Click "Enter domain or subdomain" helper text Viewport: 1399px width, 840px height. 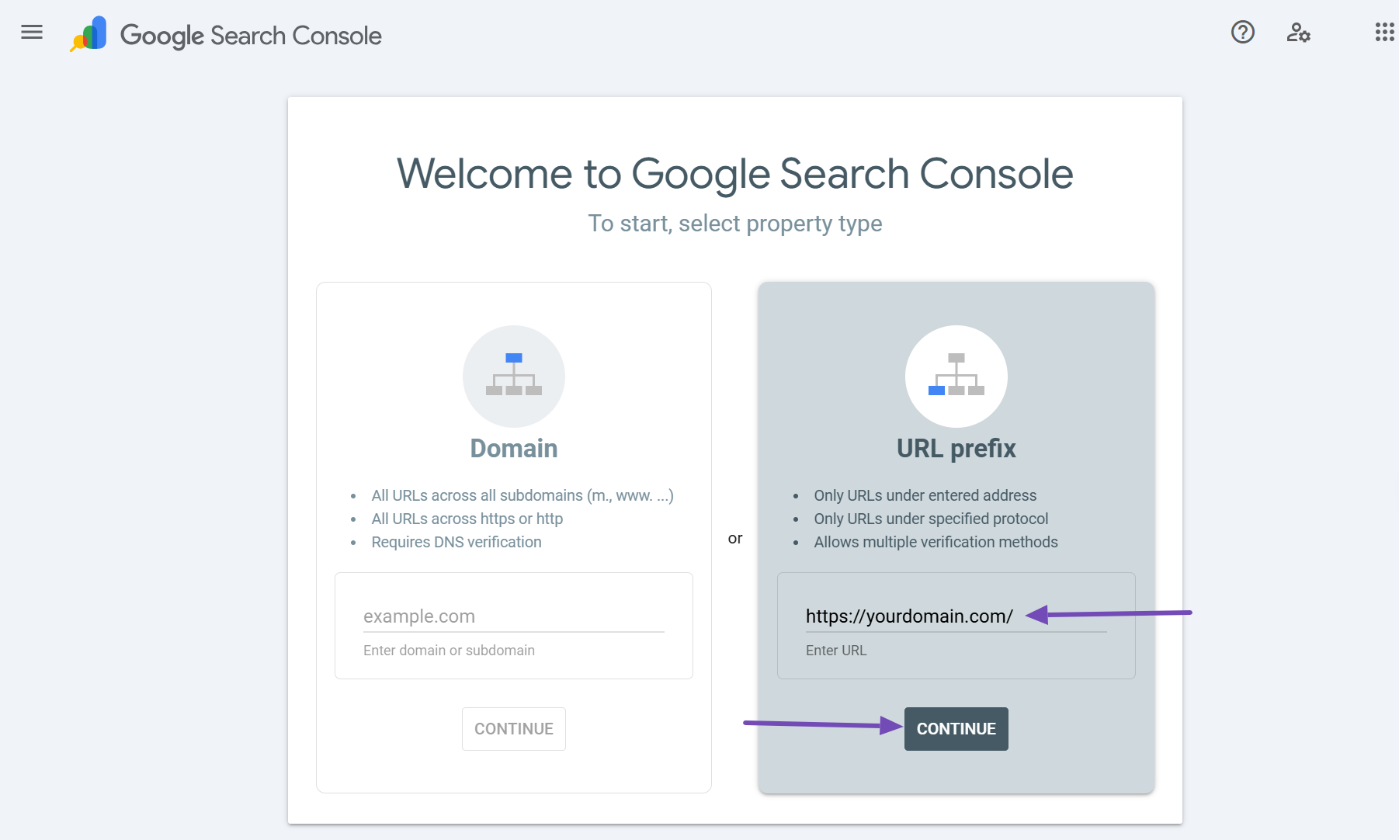point(449,650)
